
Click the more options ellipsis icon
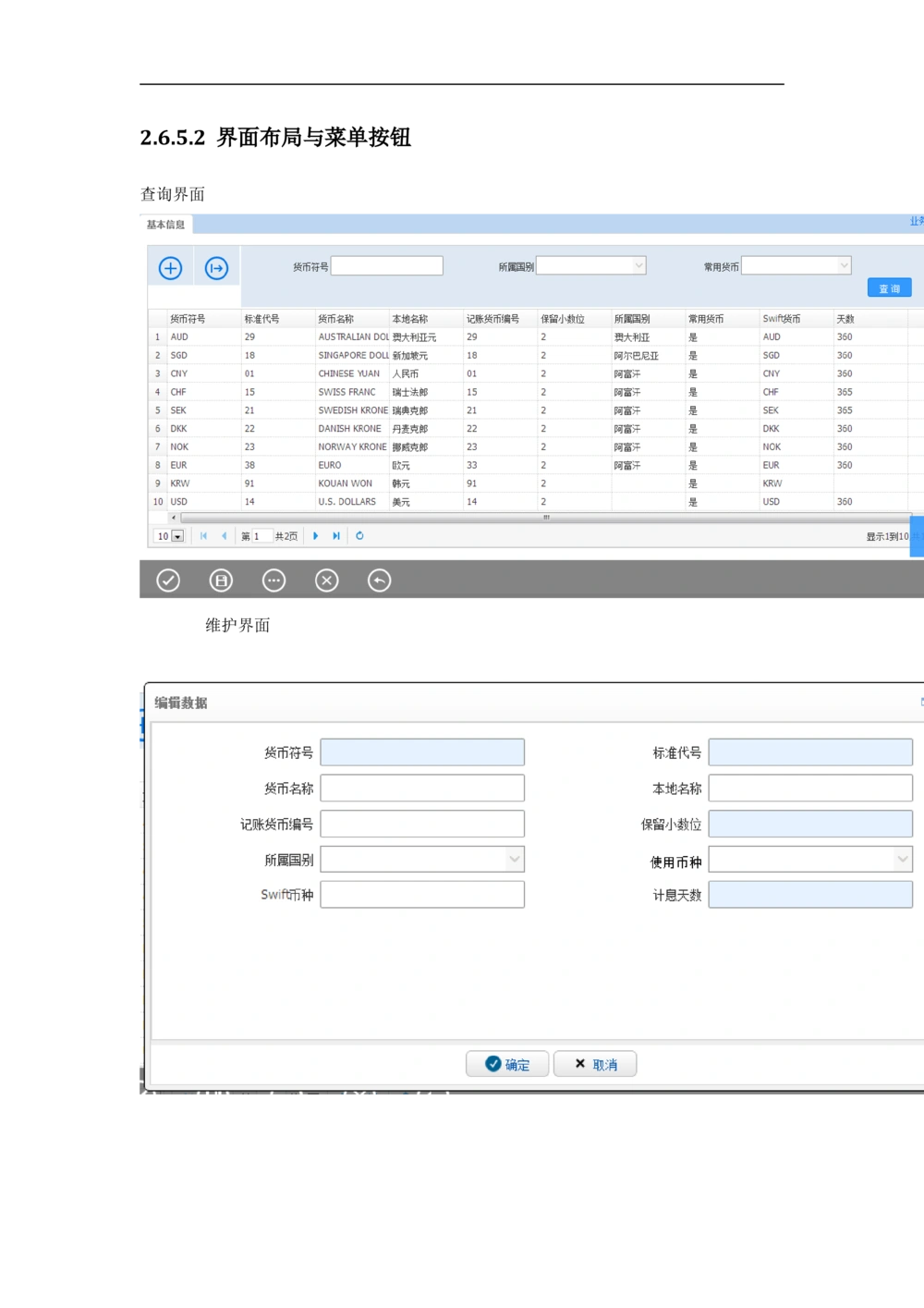(274, 581)
